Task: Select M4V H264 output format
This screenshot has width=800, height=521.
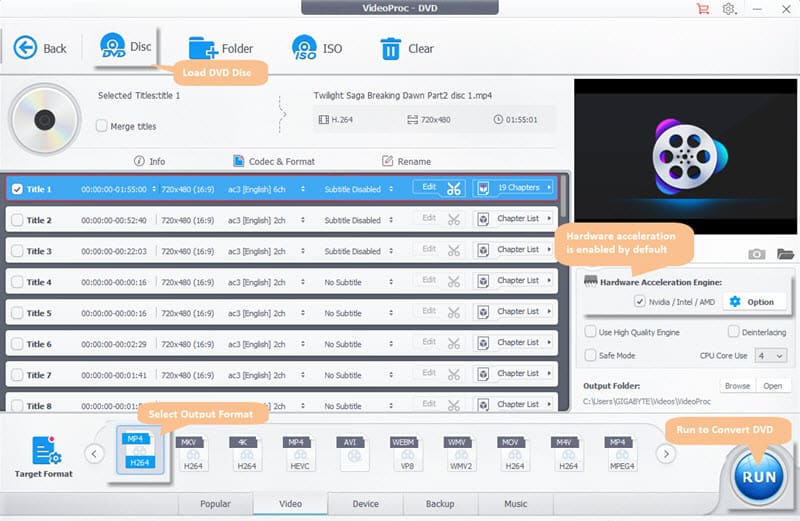Action: [x=568, y=453]
